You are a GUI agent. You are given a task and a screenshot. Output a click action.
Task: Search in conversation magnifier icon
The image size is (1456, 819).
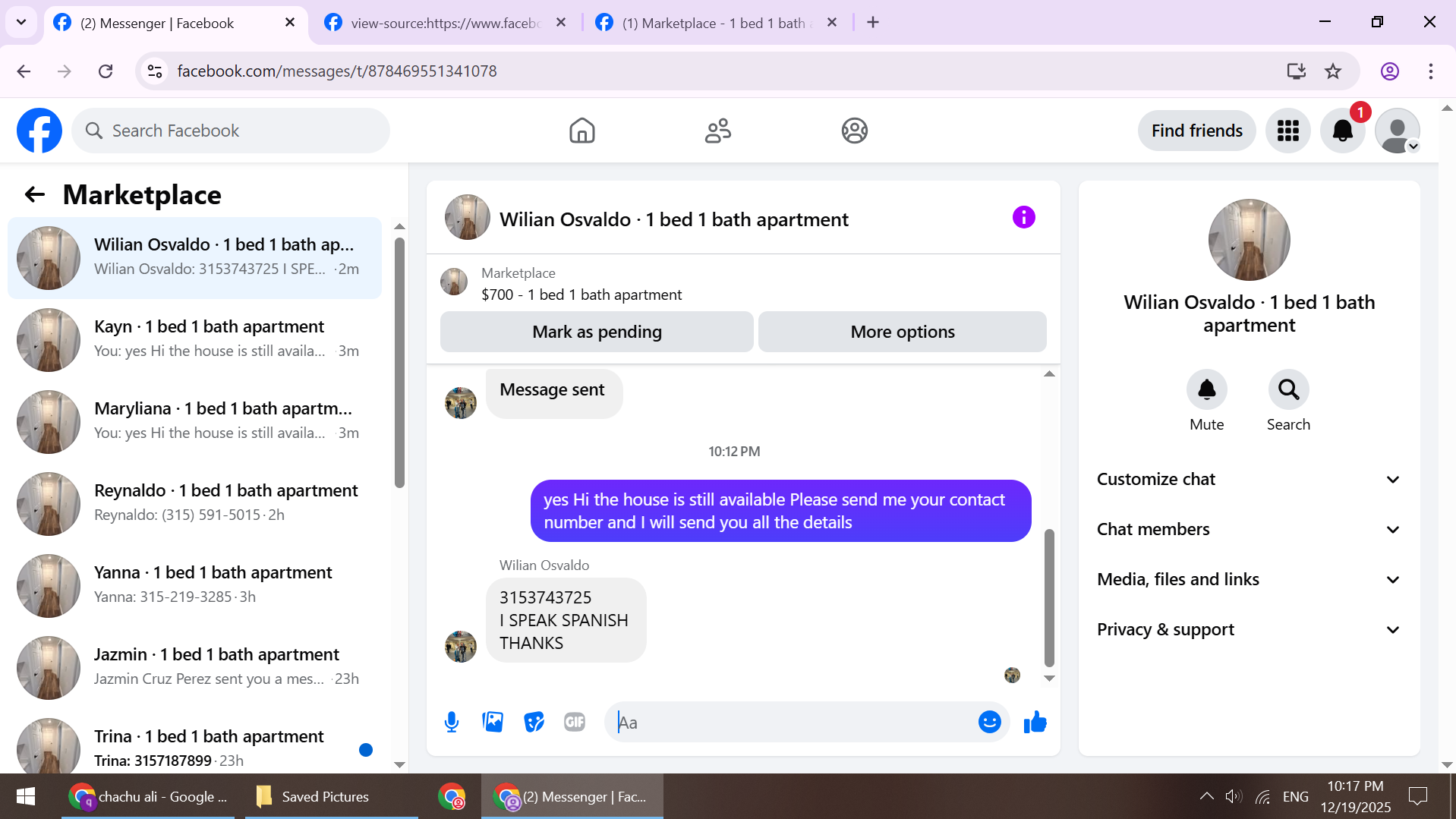click(x=1288, y=389)
